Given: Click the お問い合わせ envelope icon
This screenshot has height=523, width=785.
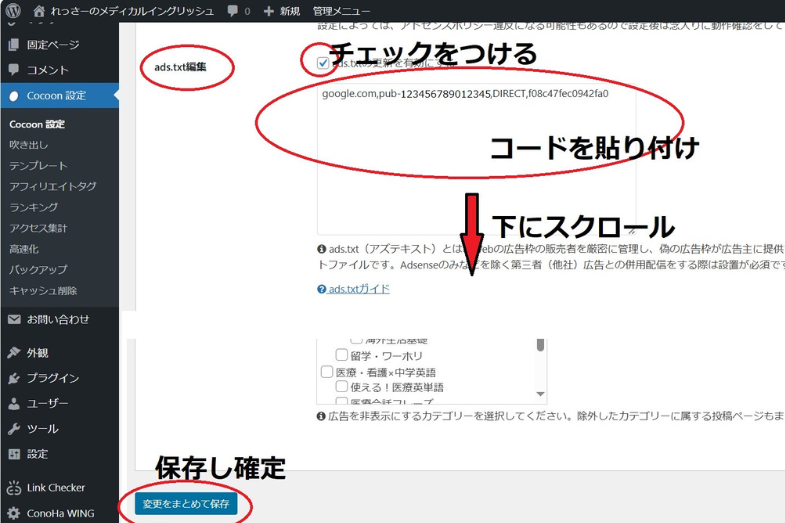Looking at the screenshot, I should coord(14,319).
